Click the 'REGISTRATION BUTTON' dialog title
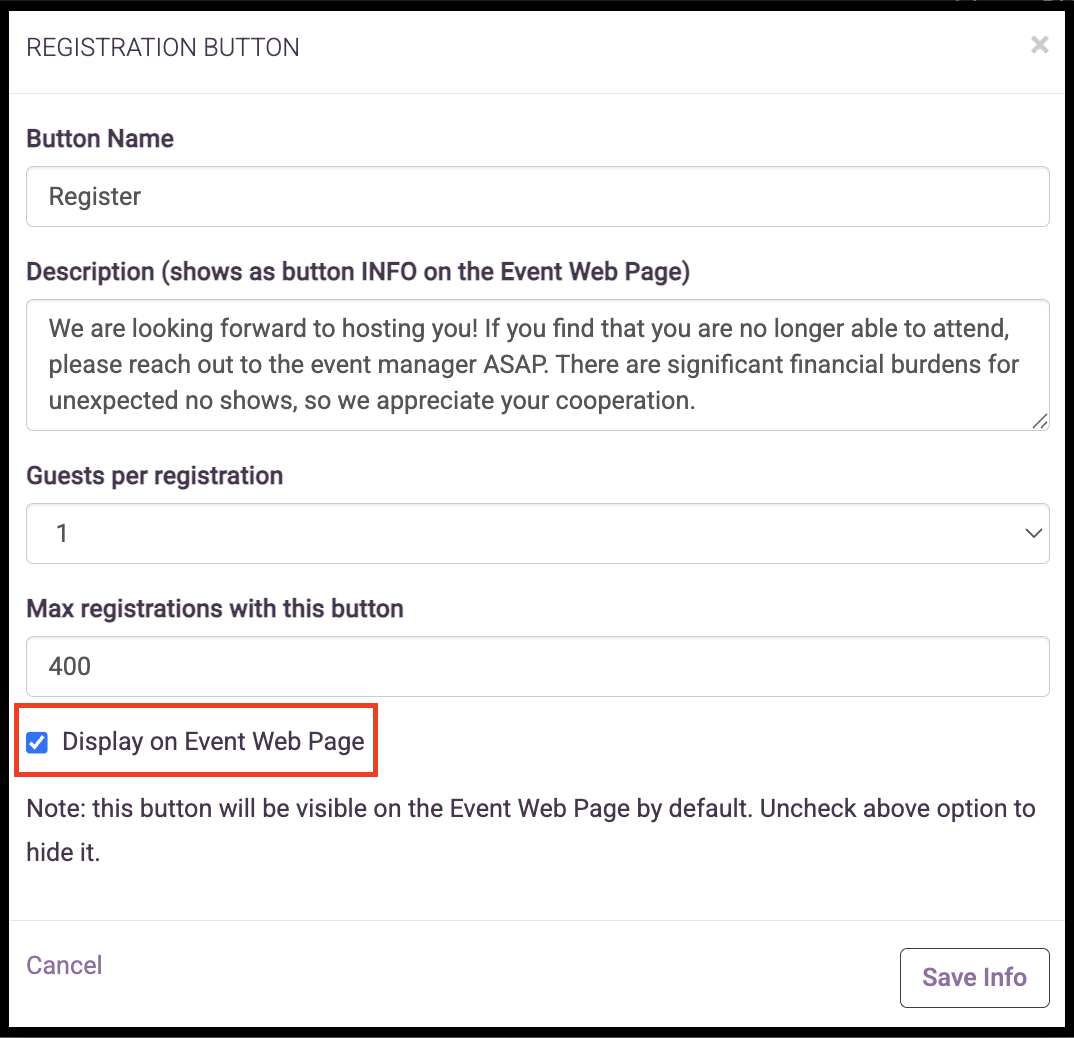 click(x=162, y=48)
